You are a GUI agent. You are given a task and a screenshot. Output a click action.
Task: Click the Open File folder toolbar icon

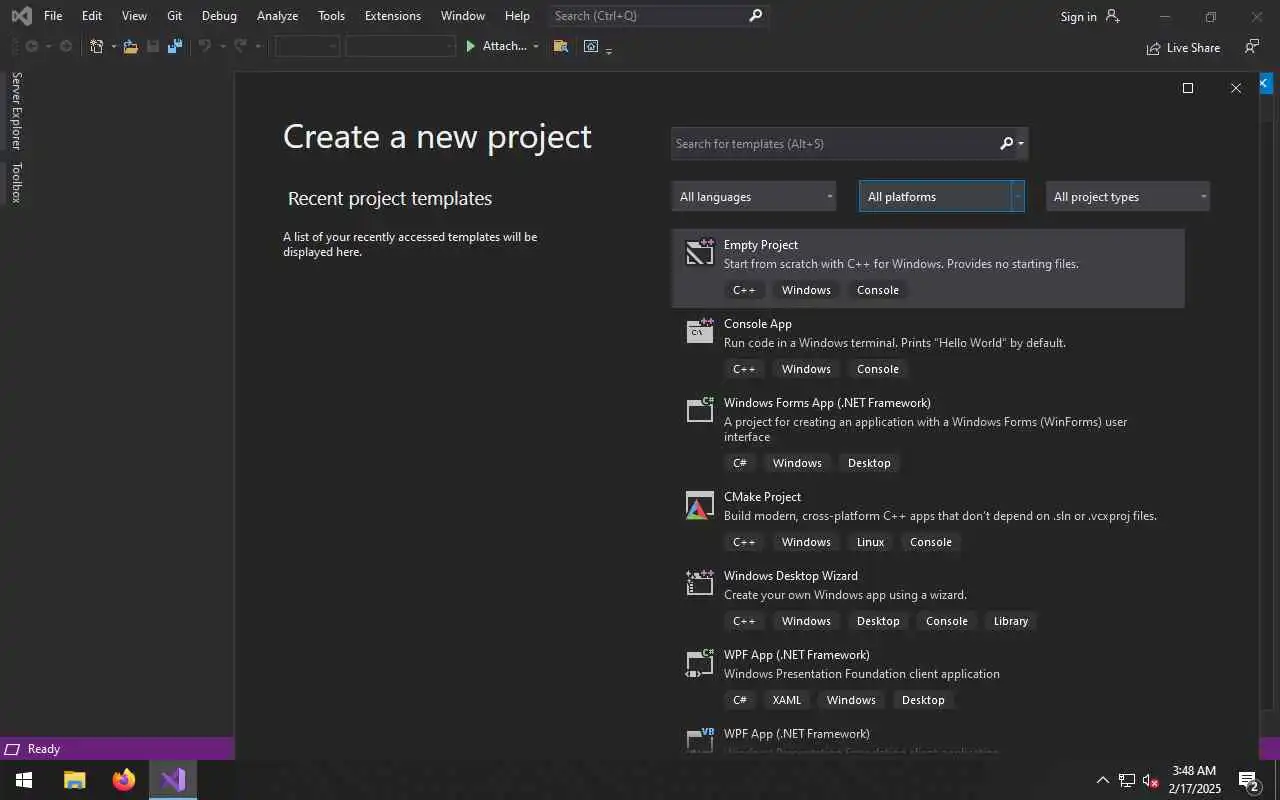pos(130,46)
